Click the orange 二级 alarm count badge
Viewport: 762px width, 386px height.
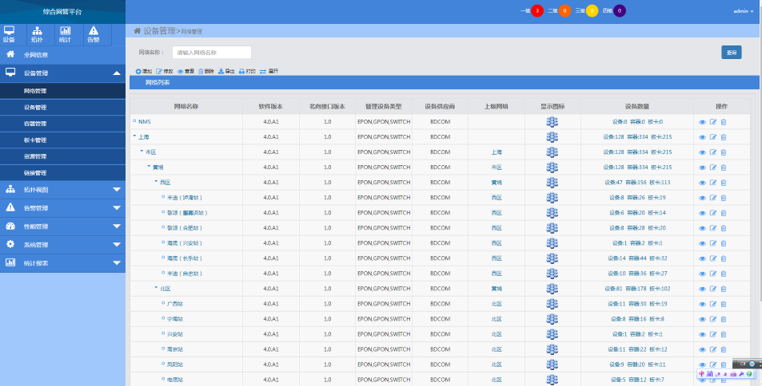click(565, 11)
